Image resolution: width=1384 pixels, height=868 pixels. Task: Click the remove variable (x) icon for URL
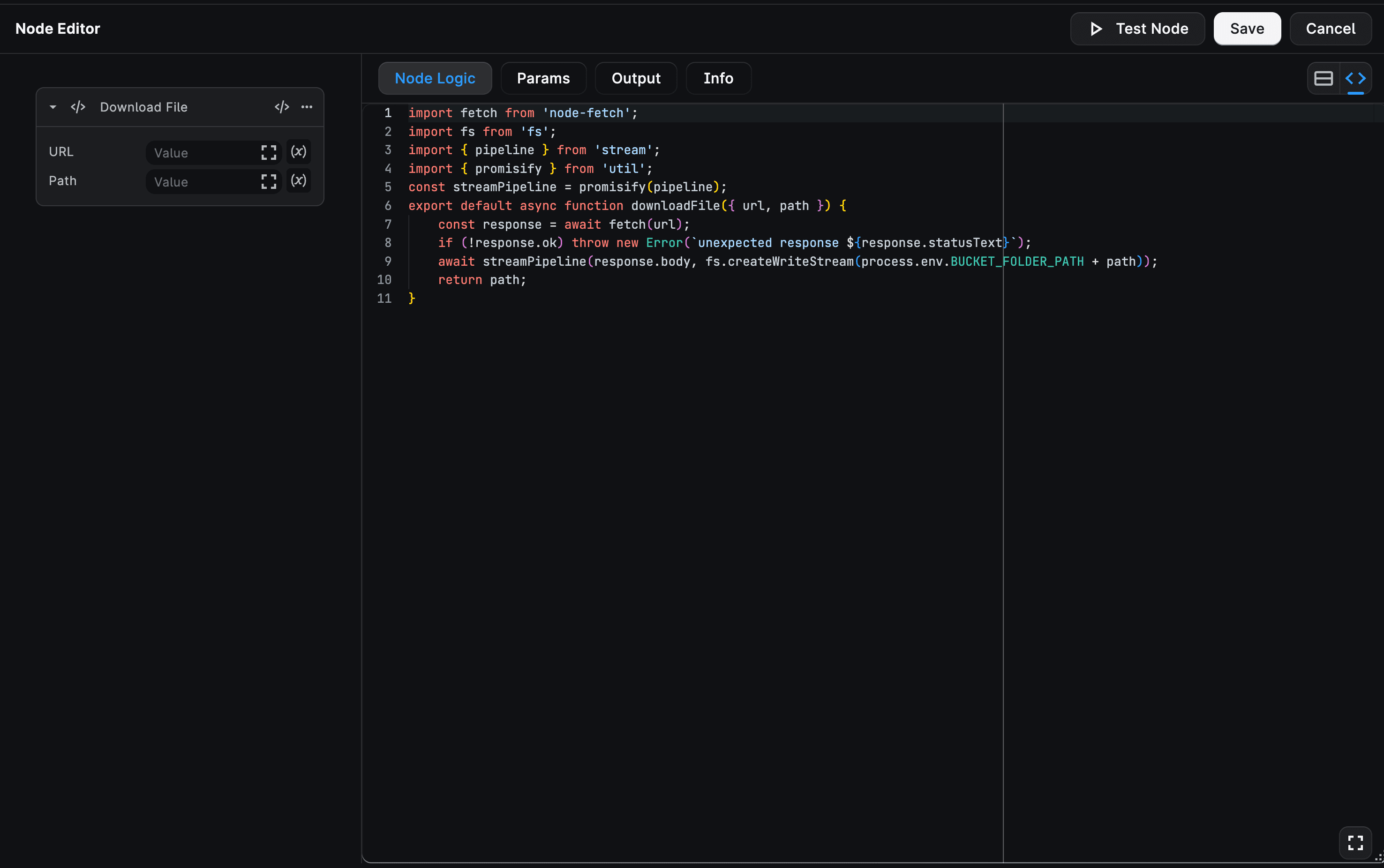(x=298, y=151)
